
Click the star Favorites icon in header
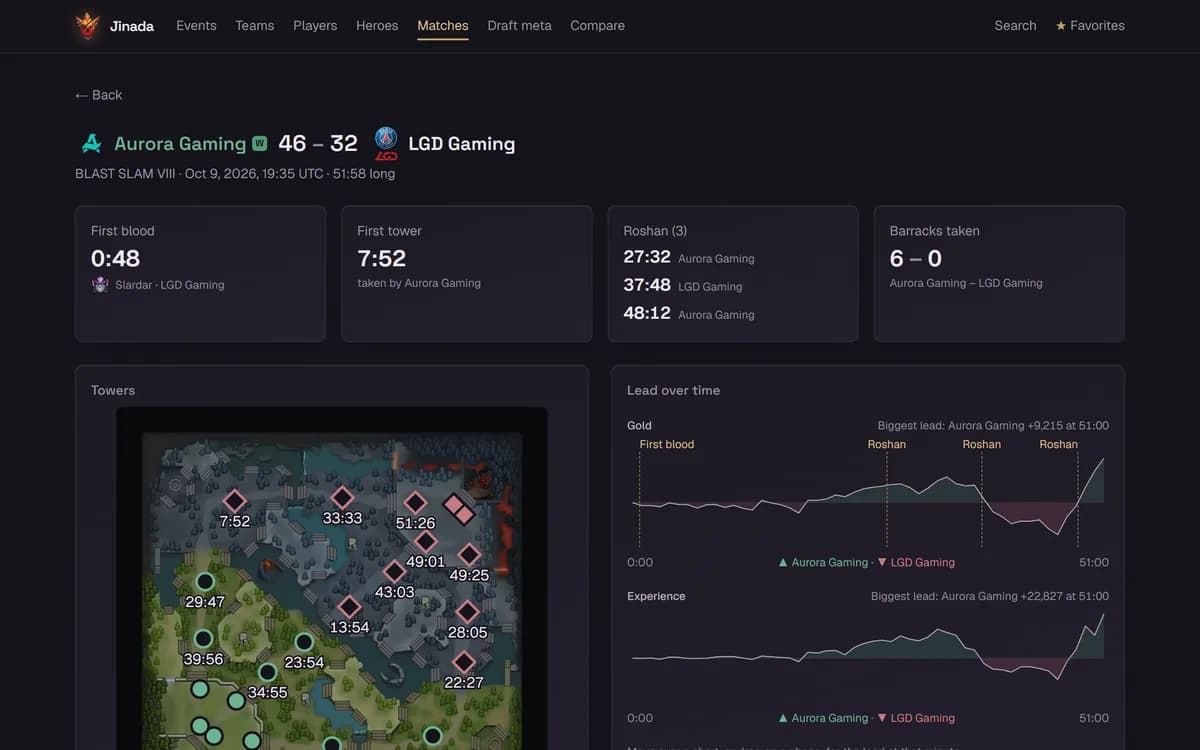coord(1061,26)
